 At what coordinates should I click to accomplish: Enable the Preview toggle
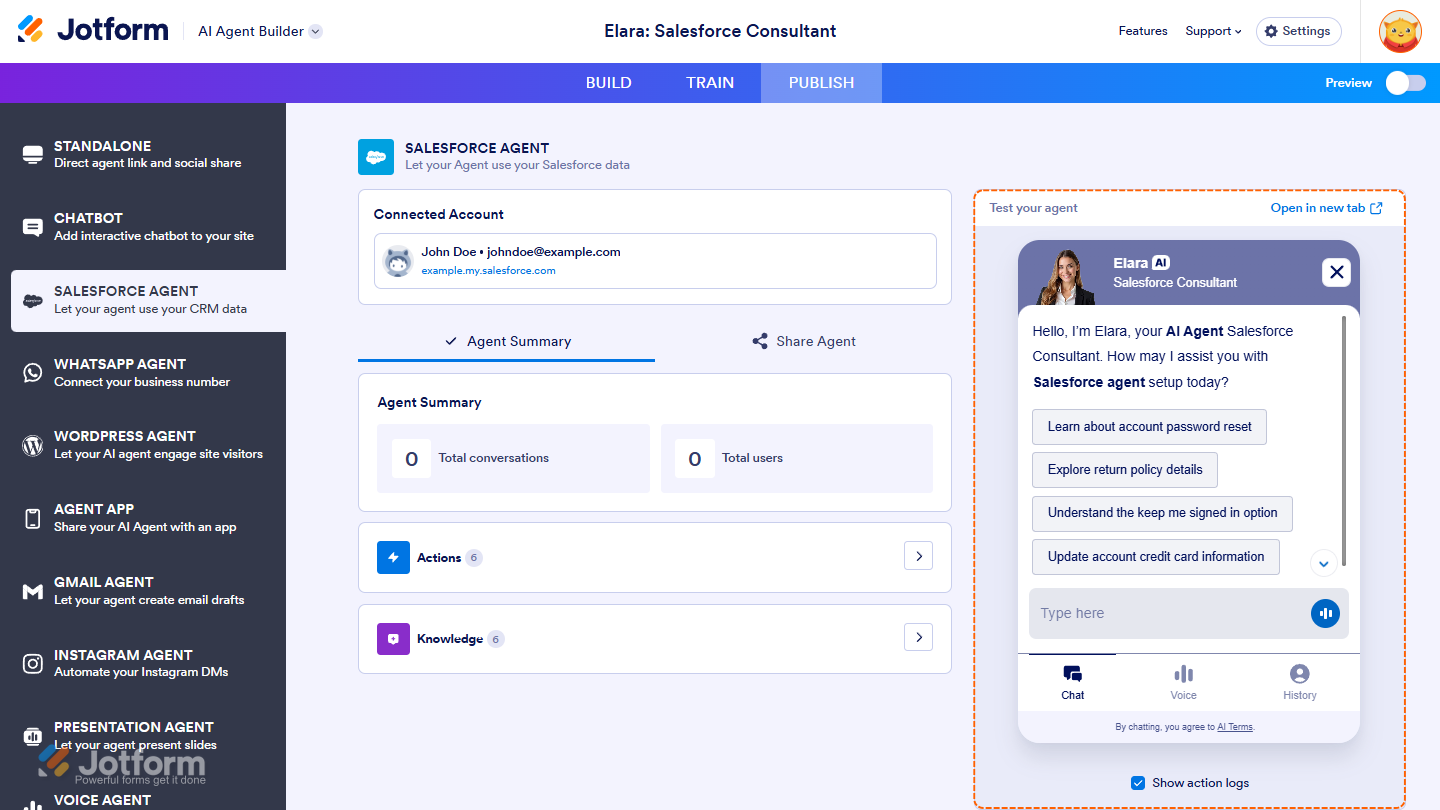coord(1404,83)
